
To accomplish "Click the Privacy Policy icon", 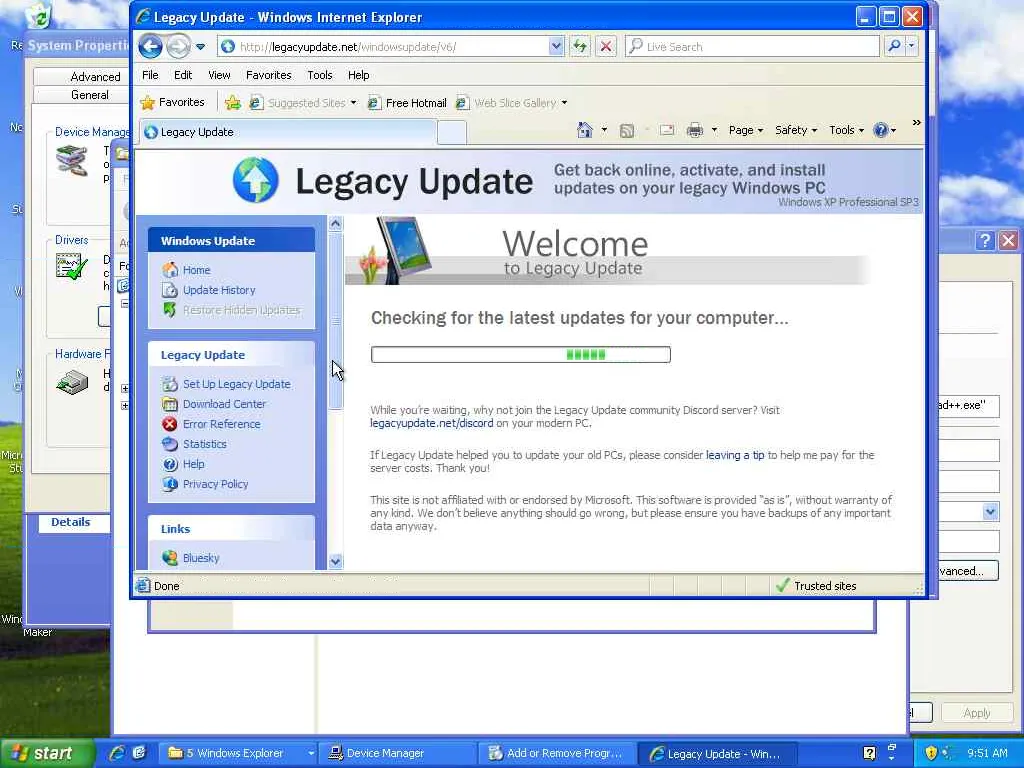I will 170,484.
